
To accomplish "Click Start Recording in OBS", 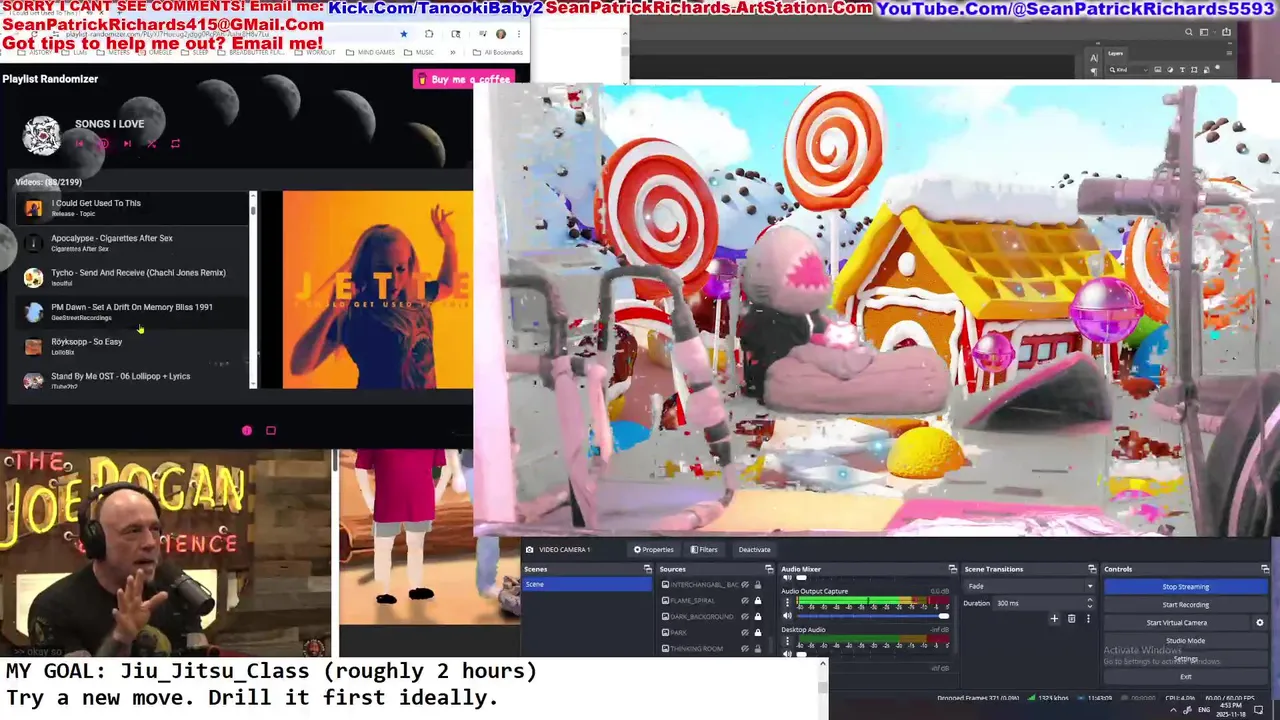I will coord(1185,605).
